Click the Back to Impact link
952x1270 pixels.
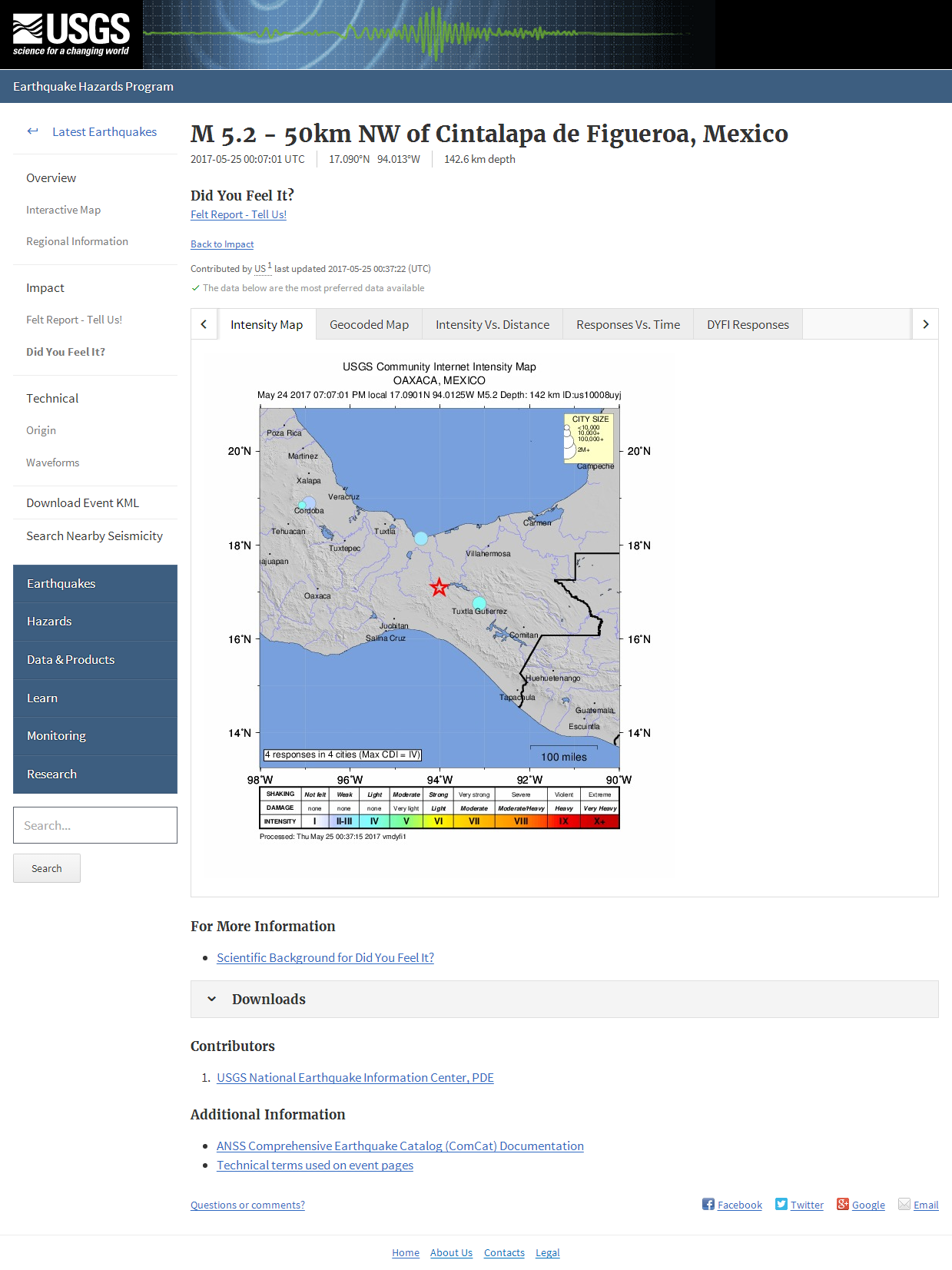(222, 244)
